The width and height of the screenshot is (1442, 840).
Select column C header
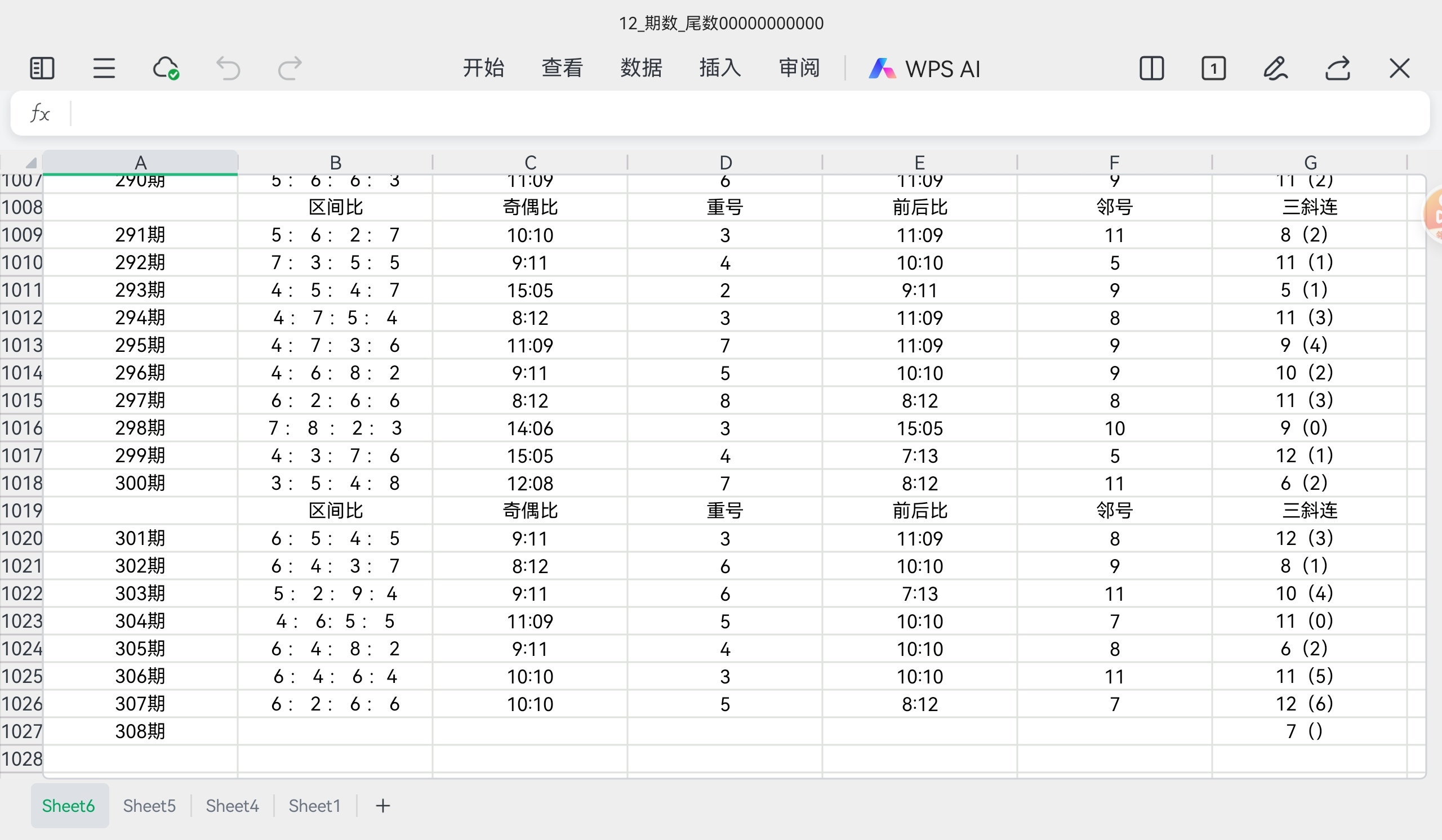tap(531, 162)
